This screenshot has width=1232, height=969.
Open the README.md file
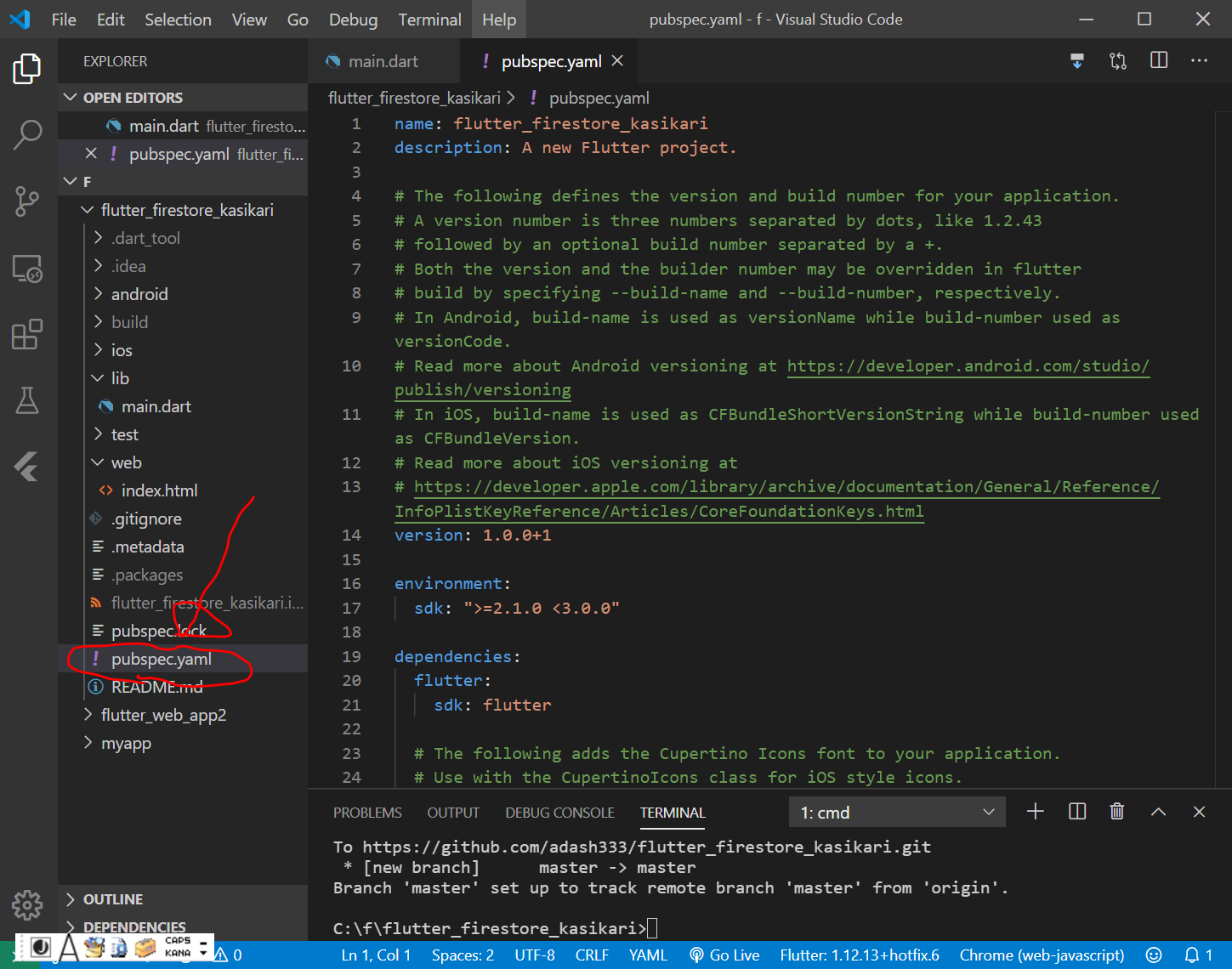tap(157, 687)
